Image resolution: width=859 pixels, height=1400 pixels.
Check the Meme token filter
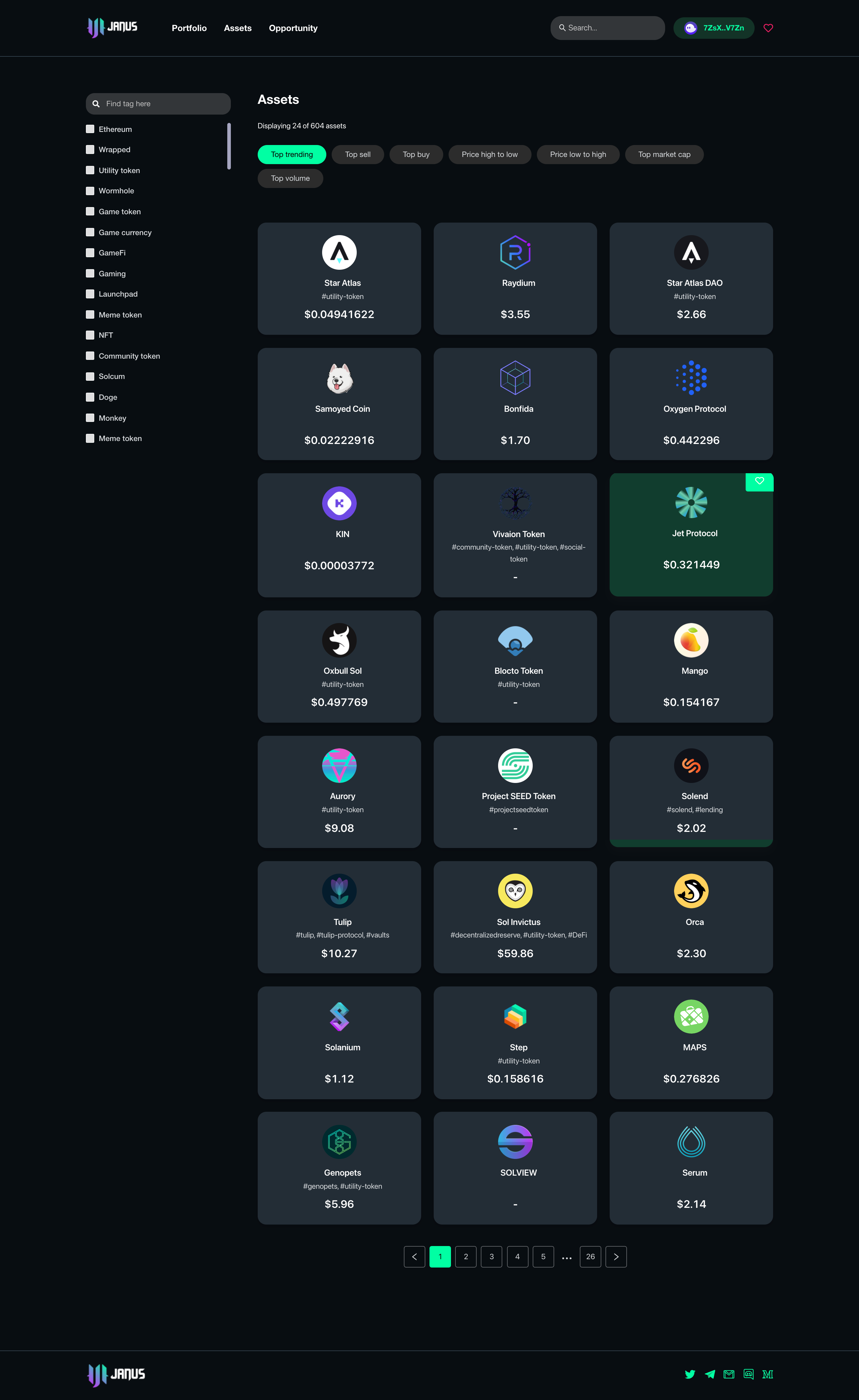(90, 314)
